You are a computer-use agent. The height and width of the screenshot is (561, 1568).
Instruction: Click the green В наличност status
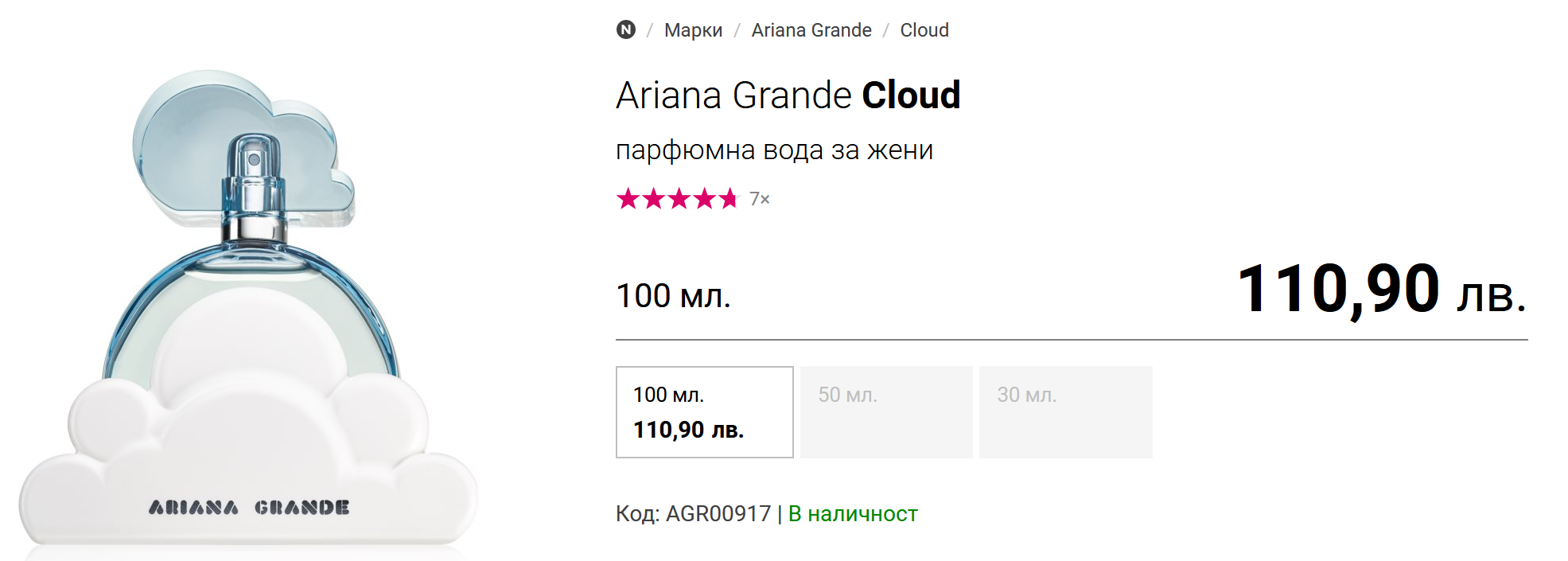(853, 514)
